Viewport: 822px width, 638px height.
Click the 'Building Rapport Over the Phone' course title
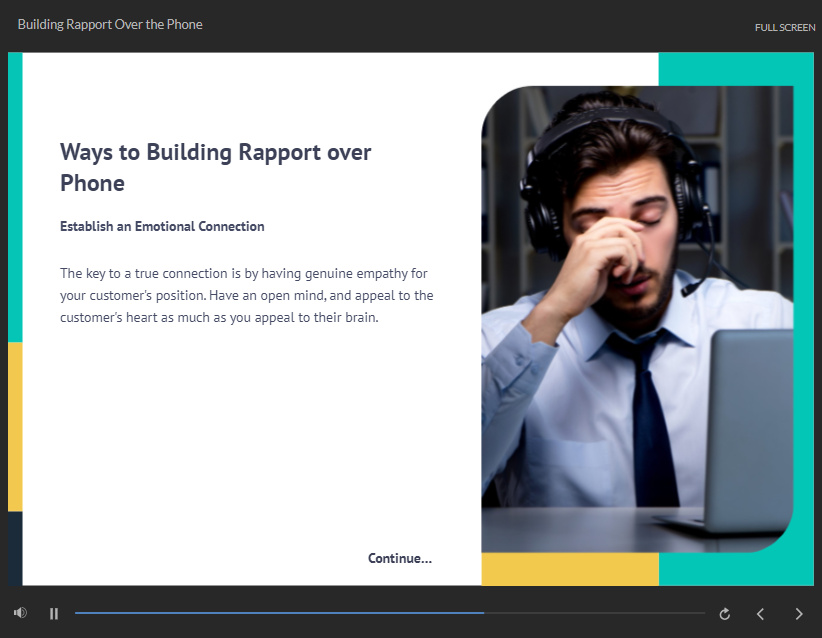[x=110, y=24]
